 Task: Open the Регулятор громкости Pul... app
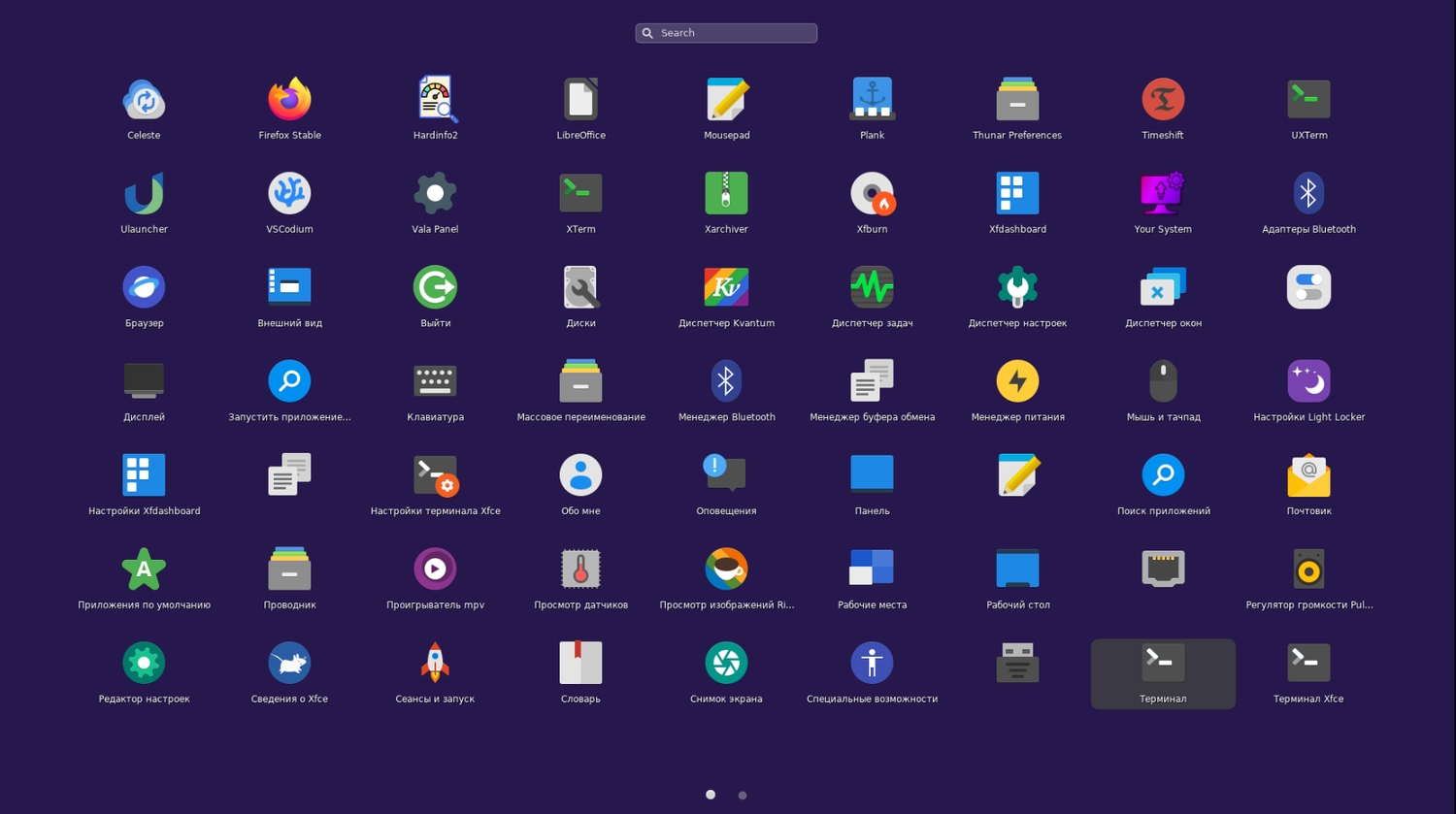(x=1308, y=570)
